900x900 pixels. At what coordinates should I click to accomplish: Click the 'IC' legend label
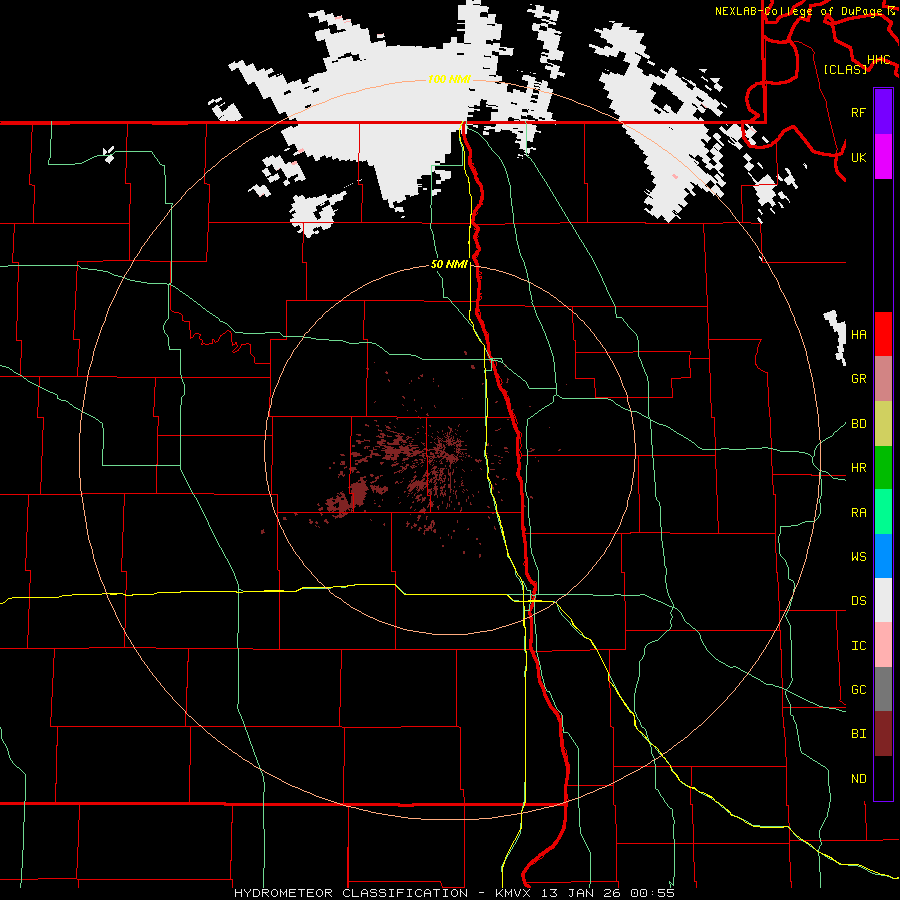click(x=859, y=646)
